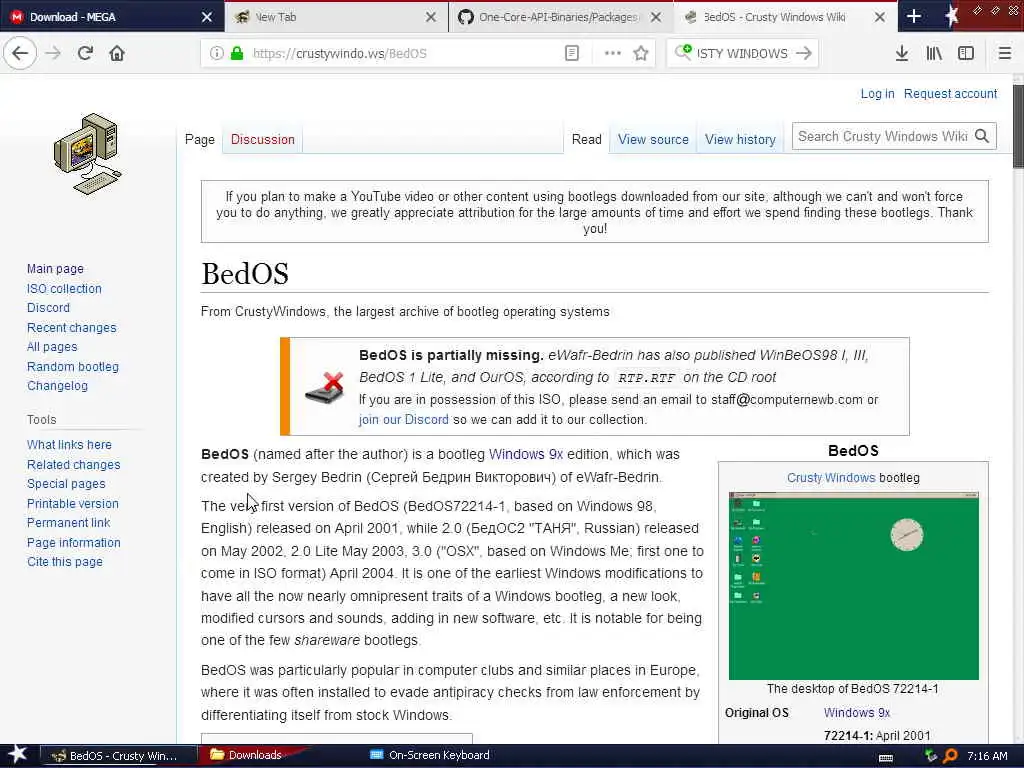
Task: Open View history tab
Action: [x=740, y=139]
